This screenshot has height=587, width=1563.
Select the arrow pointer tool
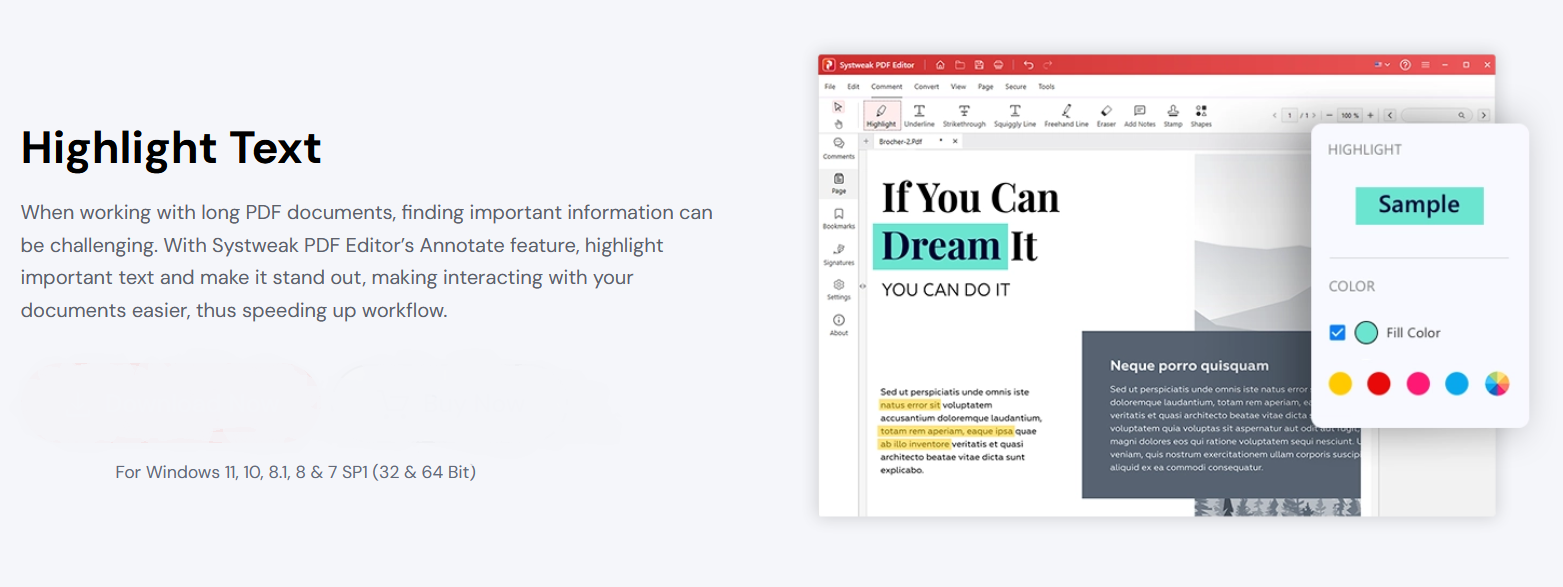838,106
